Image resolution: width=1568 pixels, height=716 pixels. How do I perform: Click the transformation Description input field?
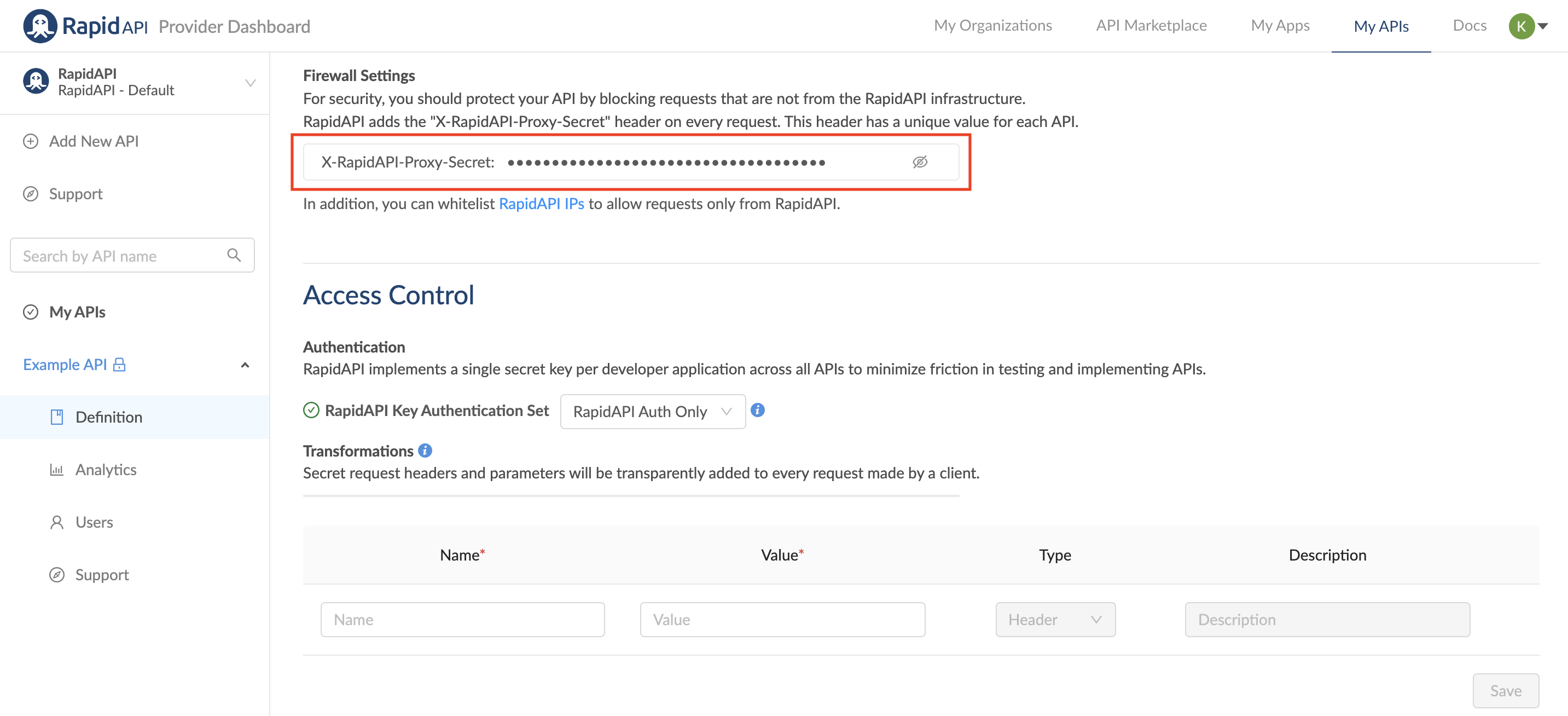pos(1327,620)
